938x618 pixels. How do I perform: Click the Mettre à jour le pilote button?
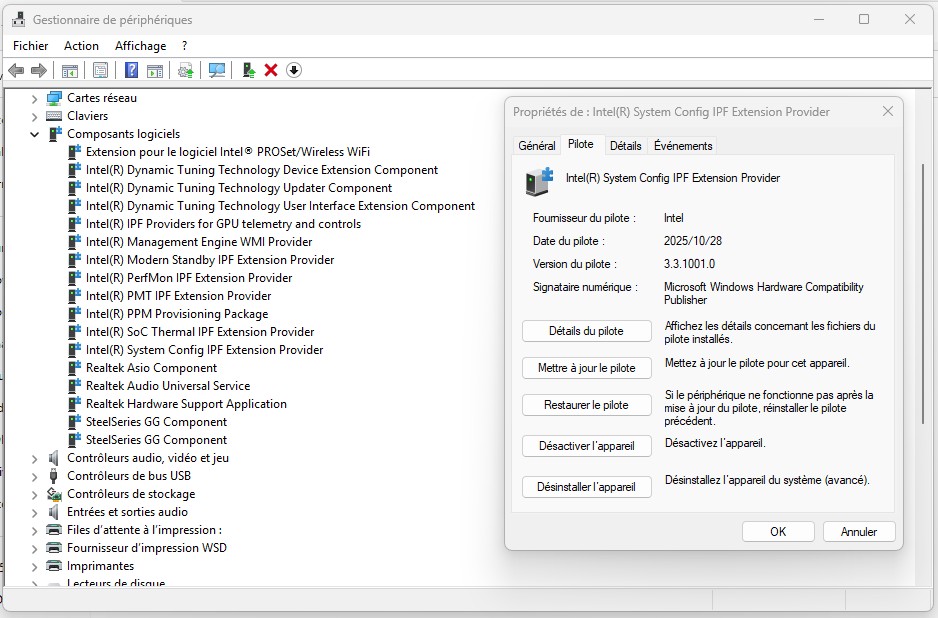(x=586, y=368)
